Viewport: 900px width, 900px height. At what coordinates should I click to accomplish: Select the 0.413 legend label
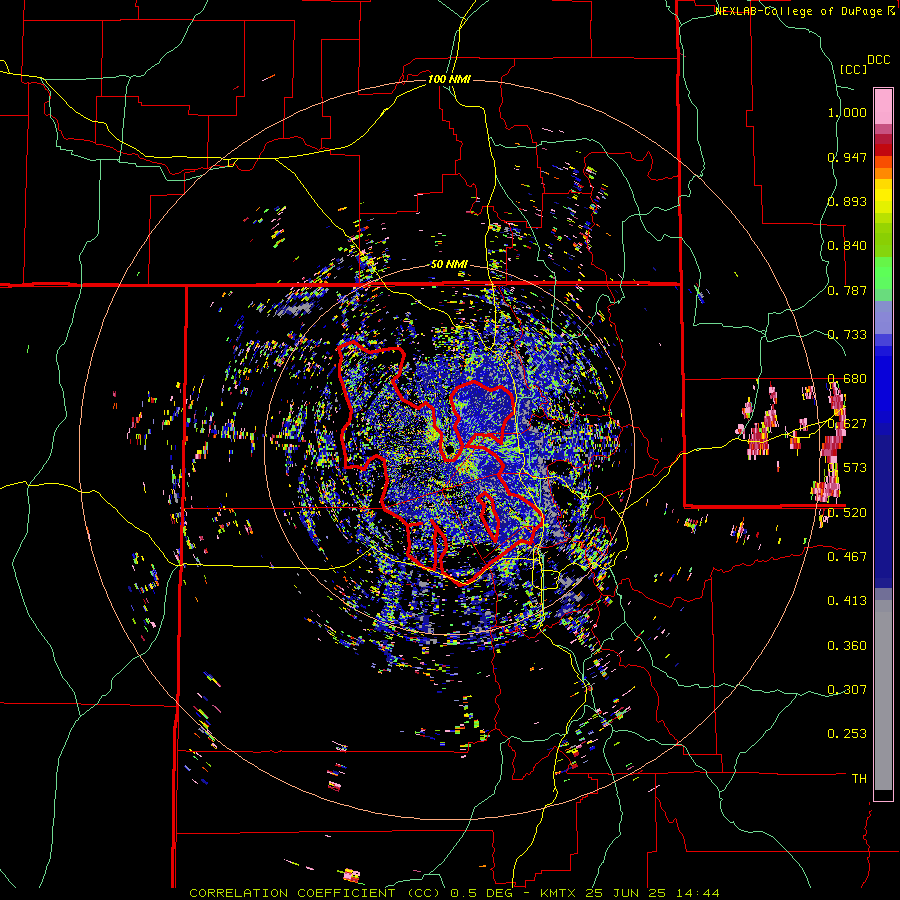click(847, 601)
